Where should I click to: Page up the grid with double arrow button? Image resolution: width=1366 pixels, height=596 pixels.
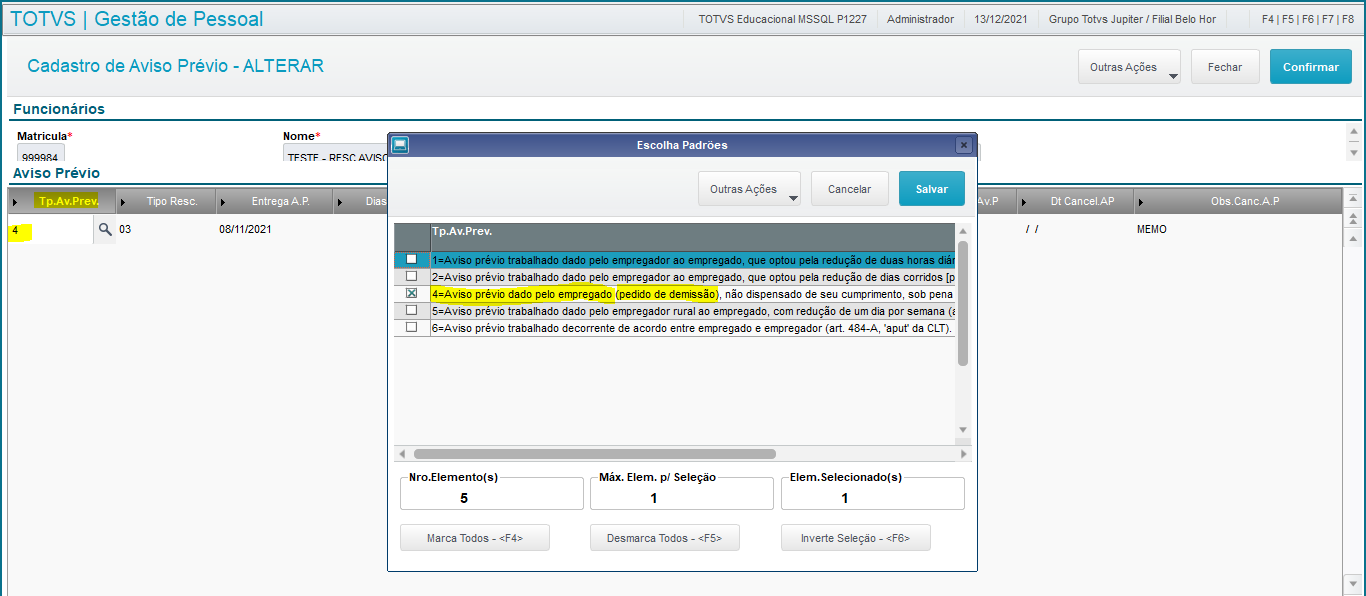click(1354, 217)
